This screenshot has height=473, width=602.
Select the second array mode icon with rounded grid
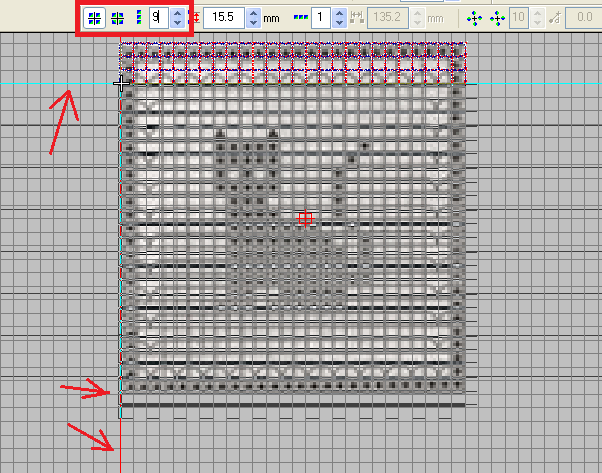[117, 18]
